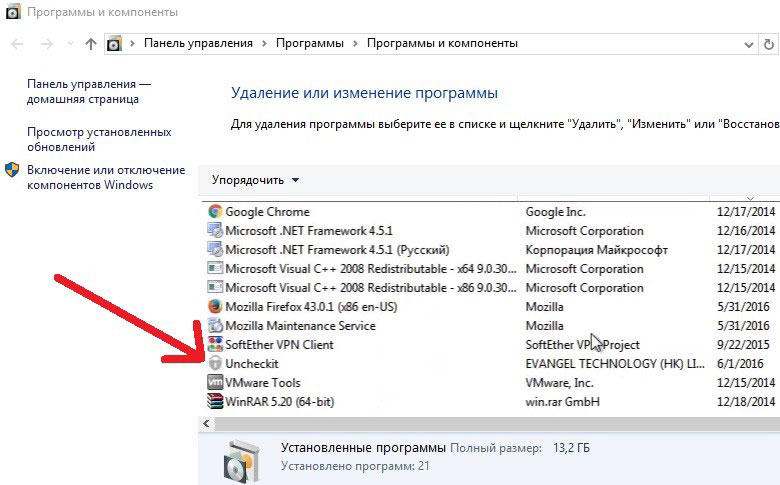Image resolution: width=780 pixels, height=485 pixels.
Task: Select the Mozilla Firefox 43.0.1 icon
Action: (x=214, y=307)
